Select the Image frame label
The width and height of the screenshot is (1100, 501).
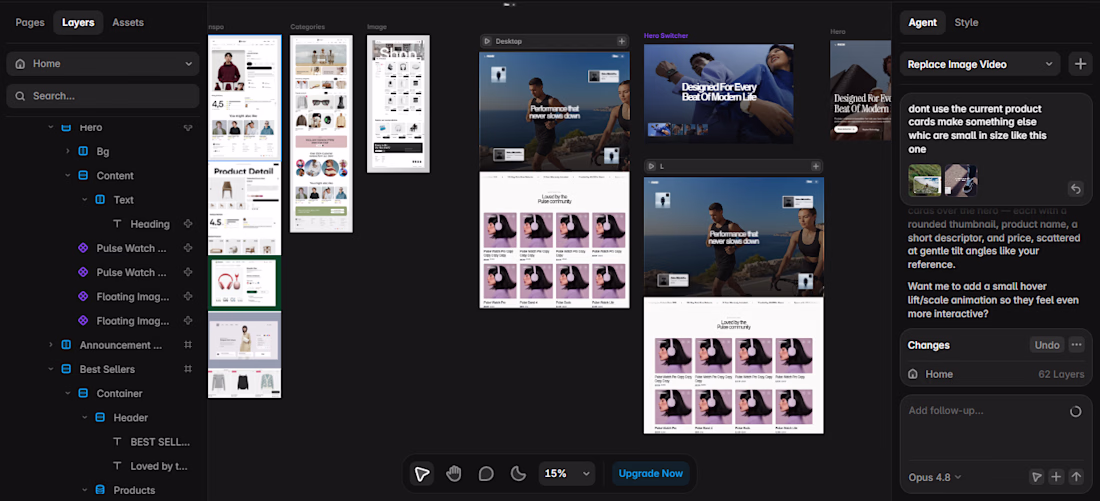pyautogui.click(x=377, y=27)
